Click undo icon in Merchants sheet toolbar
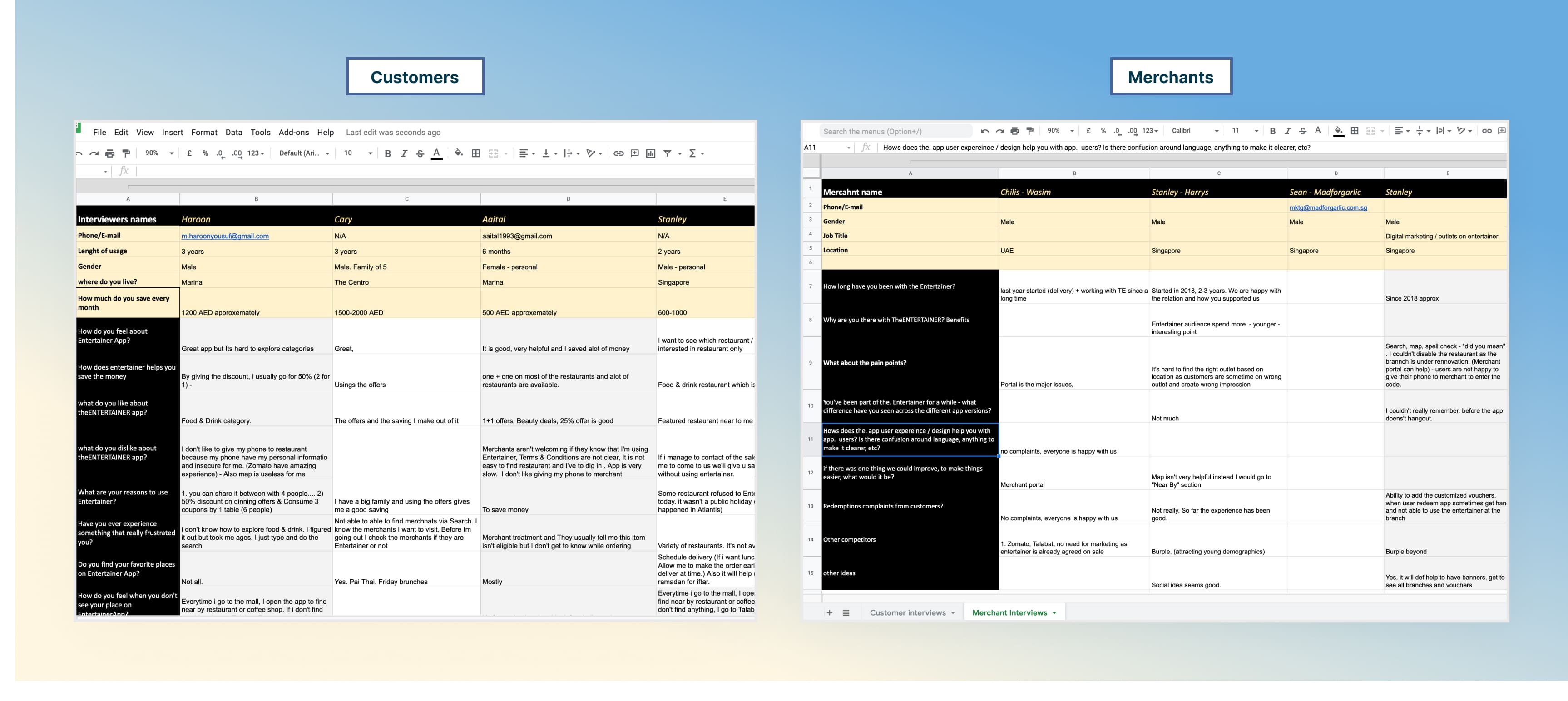Image resolution: width=1568 pixels, height=701 pixels. (x=985, y=131)
